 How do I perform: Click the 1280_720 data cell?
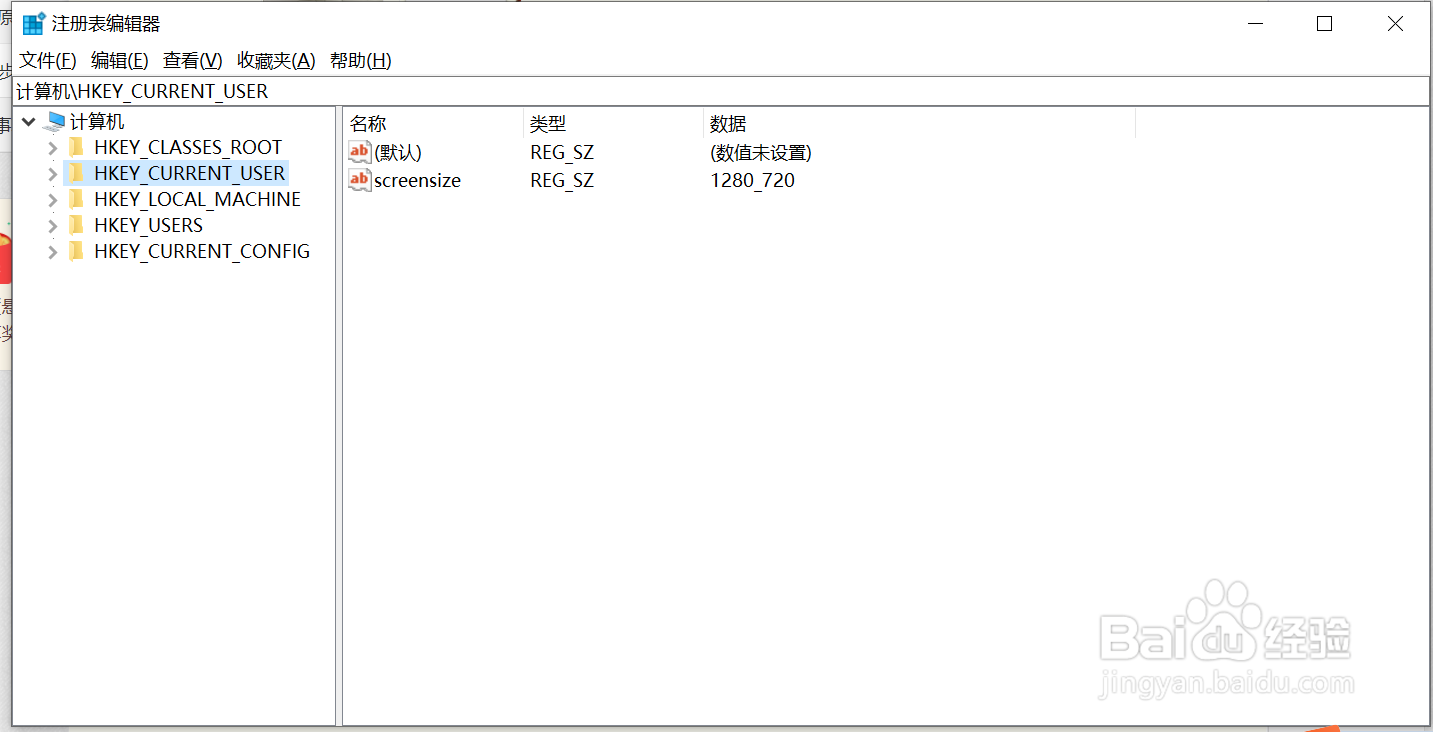(x=753, y=181)
